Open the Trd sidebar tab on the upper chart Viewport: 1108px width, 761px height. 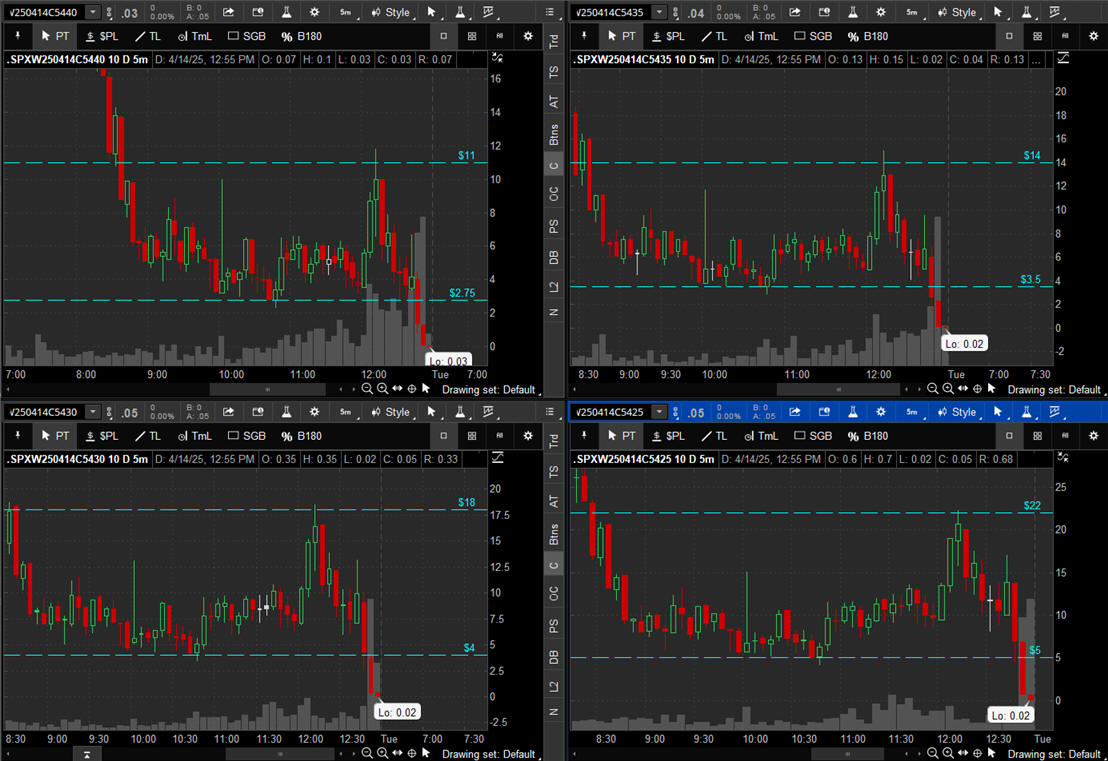click(x=553, y=42)
